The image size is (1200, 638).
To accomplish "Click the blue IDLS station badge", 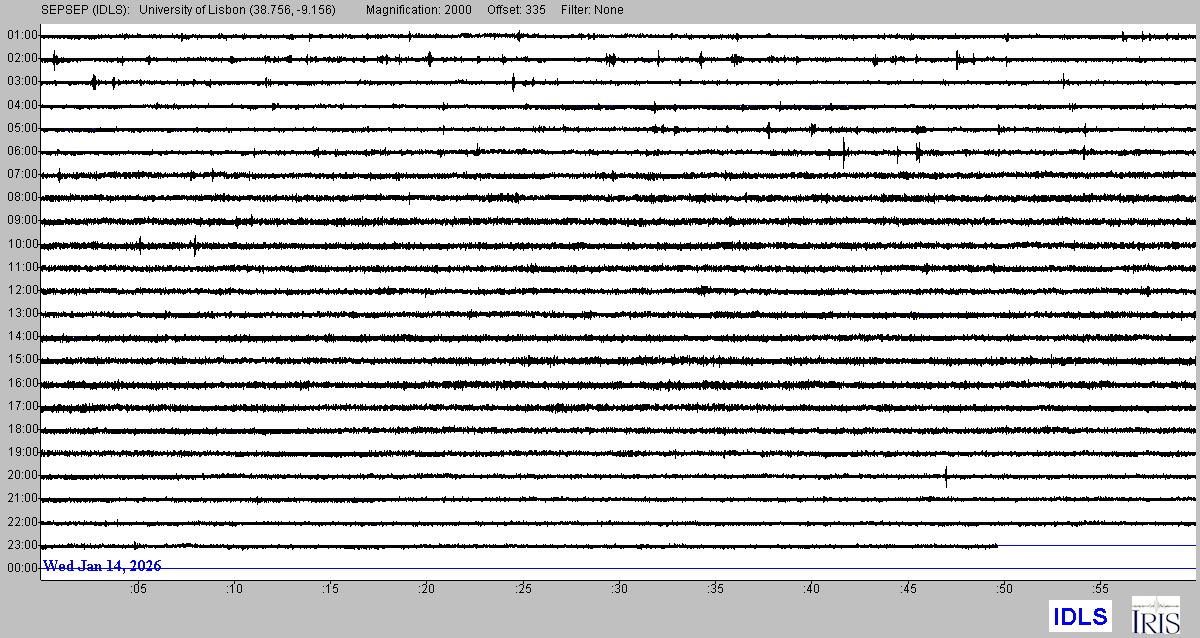I will coord(1079,616).
